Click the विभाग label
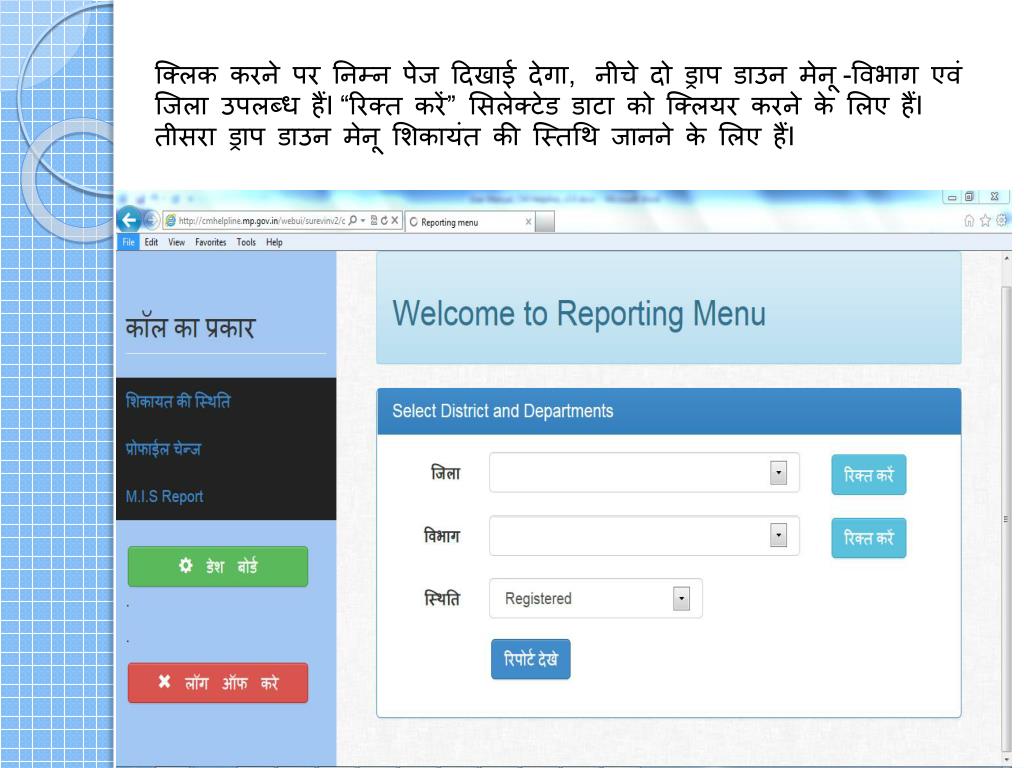Viewport: 1024px width, 768px height. click(x=442, y=536)
